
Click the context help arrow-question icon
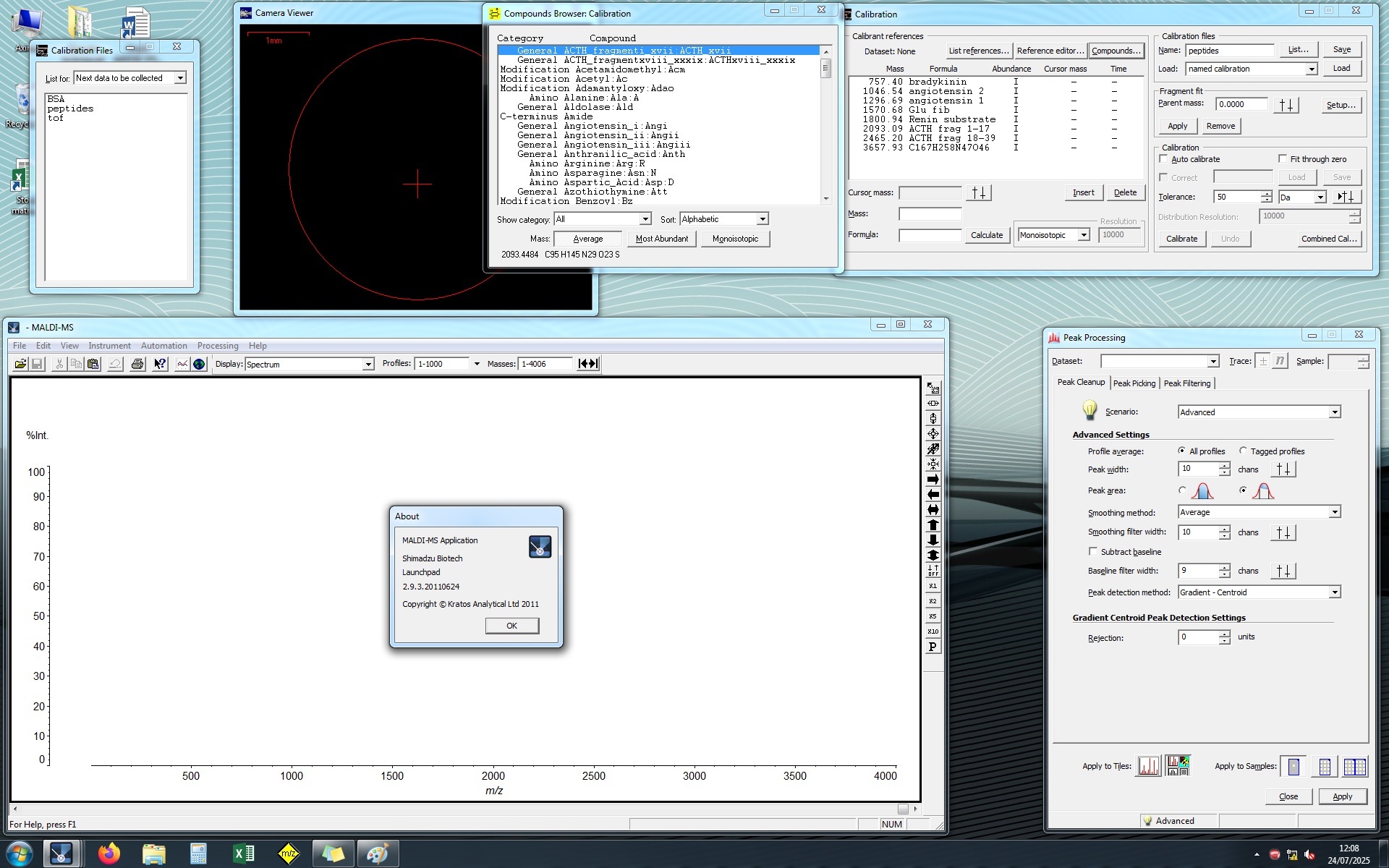click(x=160, y=364)
